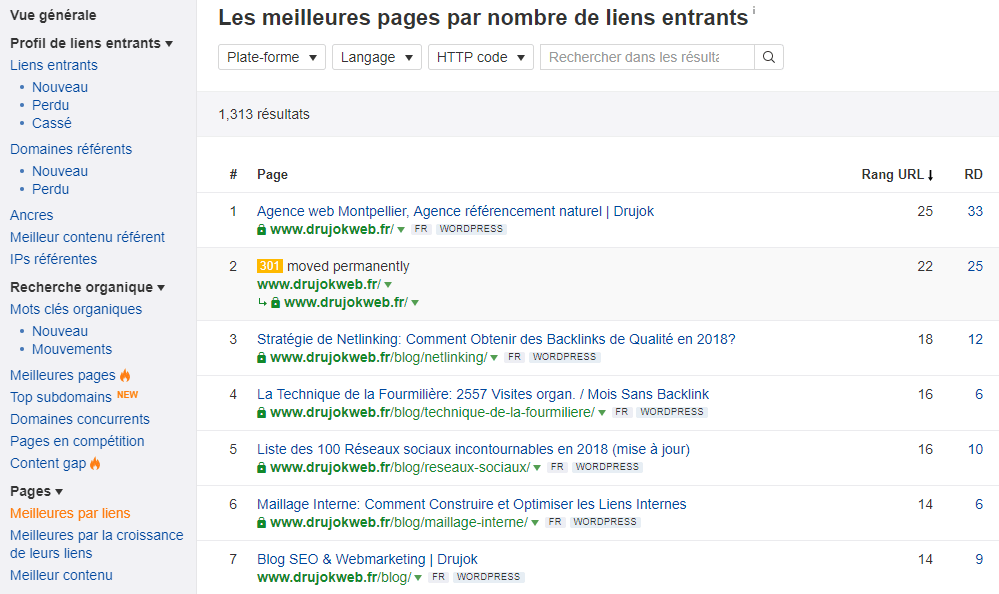
Task: Open the Blog SEO & Webmarketing title link
Action: pos(367,559)
